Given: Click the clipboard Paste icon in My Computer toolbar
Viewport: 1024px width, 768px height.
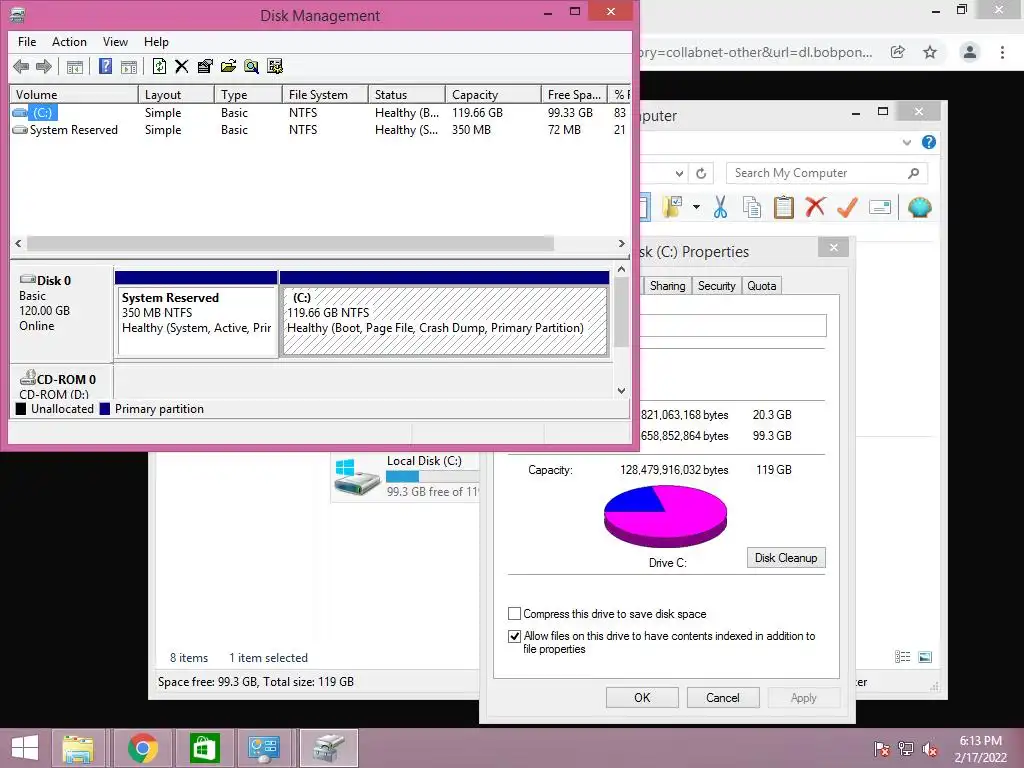Looking at the screenshot, I should pyautogui.click(x=784, y=207).
